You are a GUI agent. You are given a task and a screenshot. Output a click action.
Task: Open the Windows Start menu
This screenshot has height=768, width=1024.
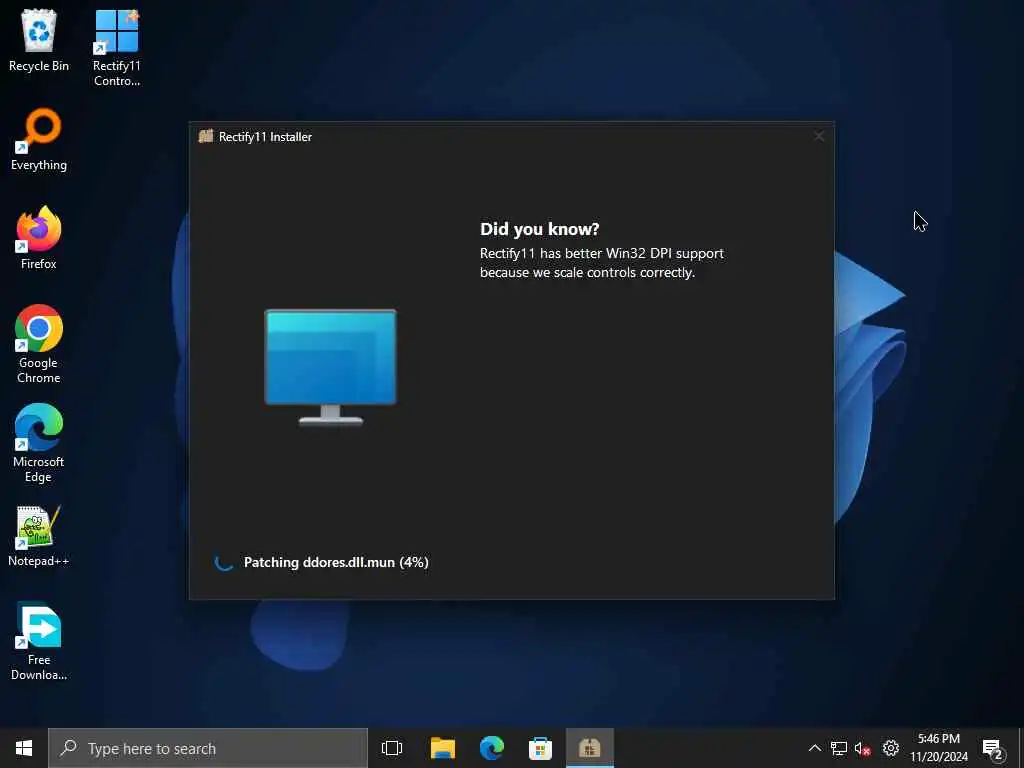(24, 748)
